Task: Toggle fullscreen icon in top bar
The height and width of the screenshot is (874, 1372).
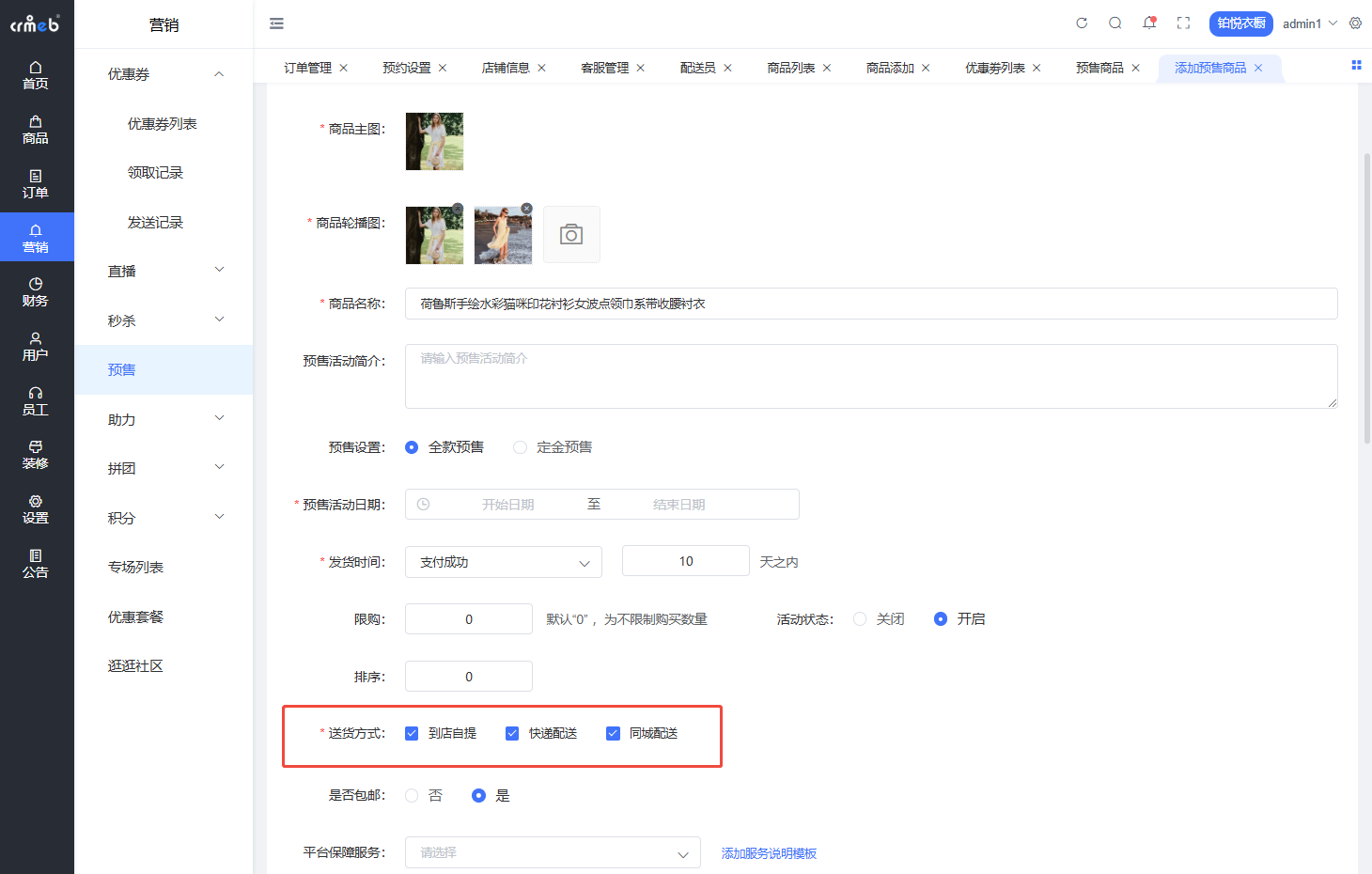Action: point(1183,23)
